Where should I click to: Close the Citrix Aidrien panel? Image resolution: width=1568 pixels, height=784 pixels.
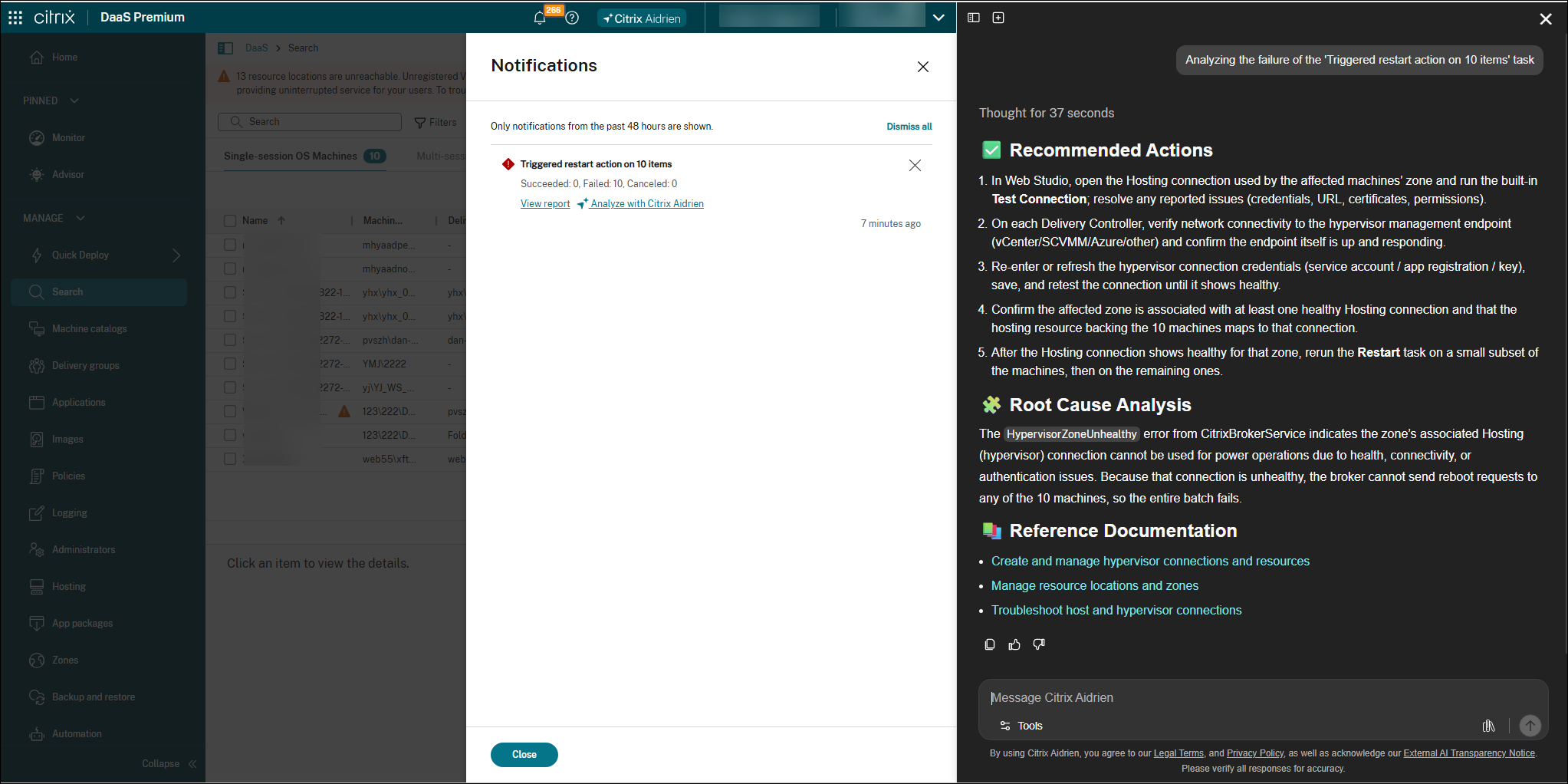click(x=1546, y=19)
